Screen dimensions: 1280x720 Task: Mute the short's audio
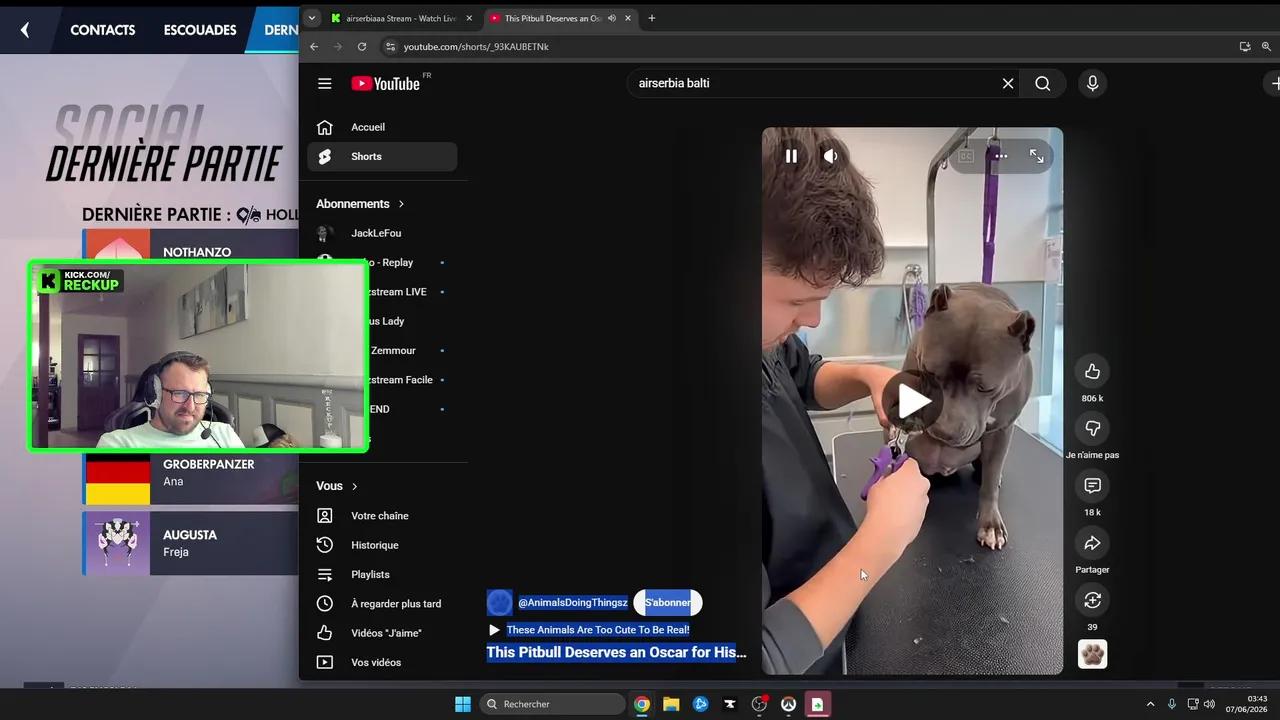pos(831,156)
